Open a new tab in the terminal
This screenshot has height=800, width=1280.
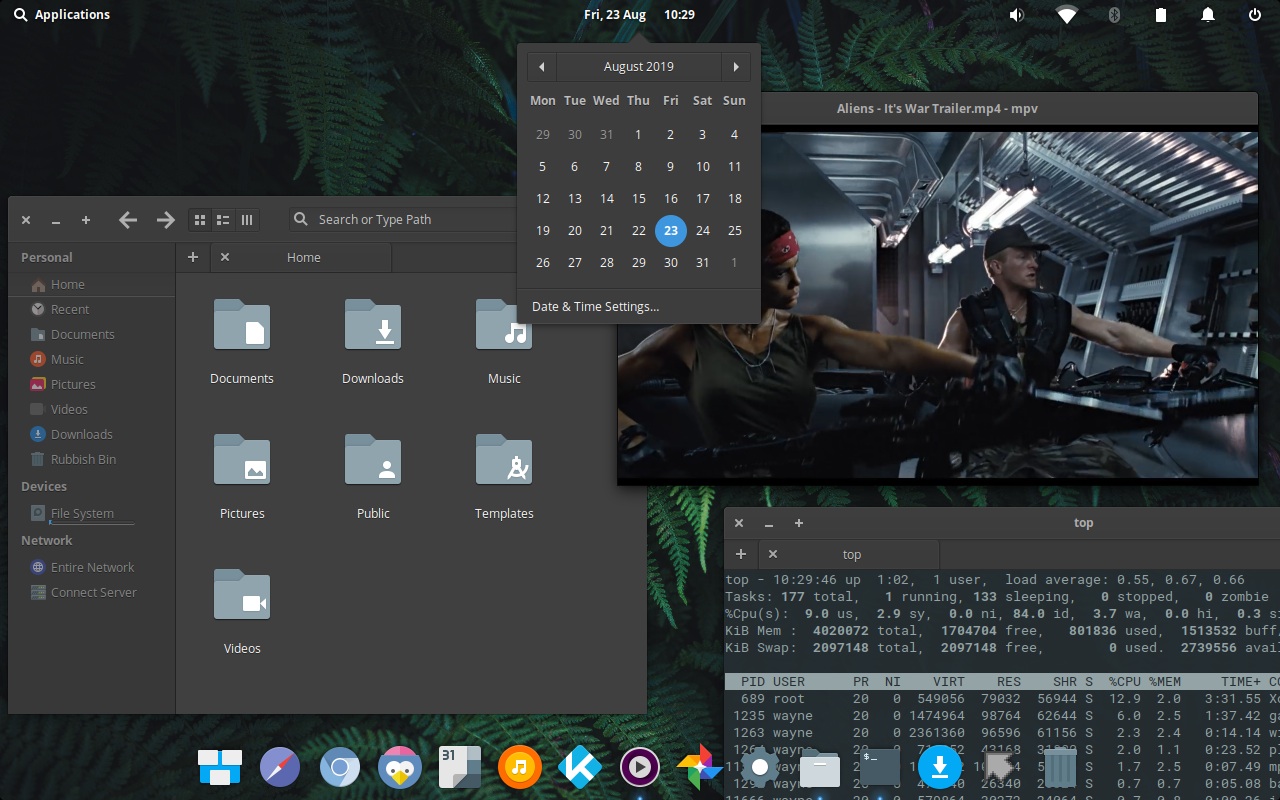click(741, 554)
